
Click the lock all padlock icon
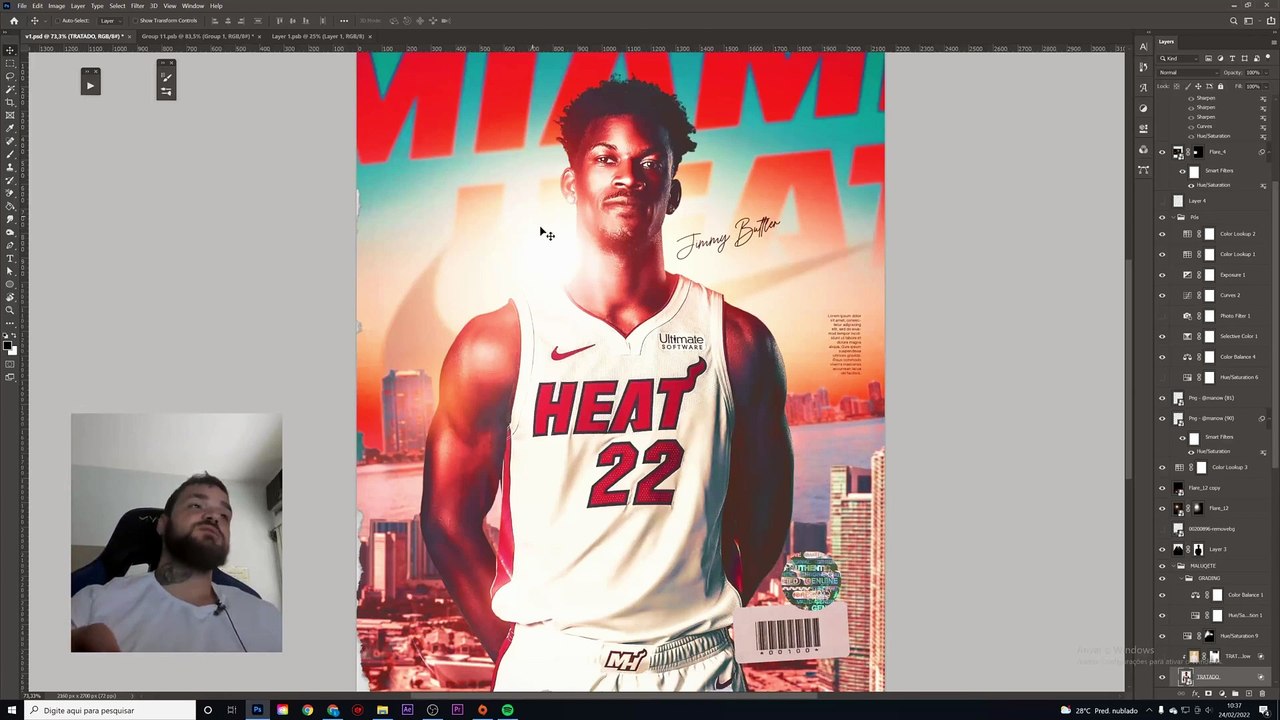(1221, 86)
